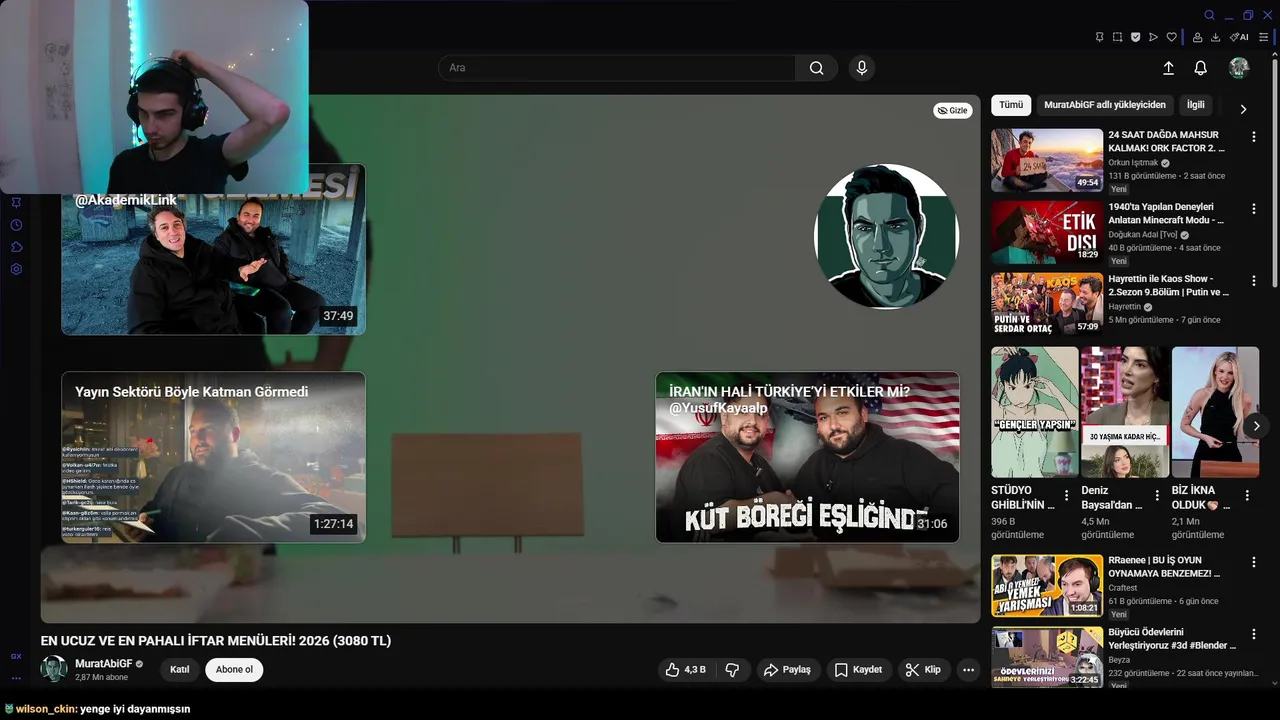Viewport: 1280px width, 720px height.
Task: Click the search magnifier button next to Ara field
Action: [817, 68]
